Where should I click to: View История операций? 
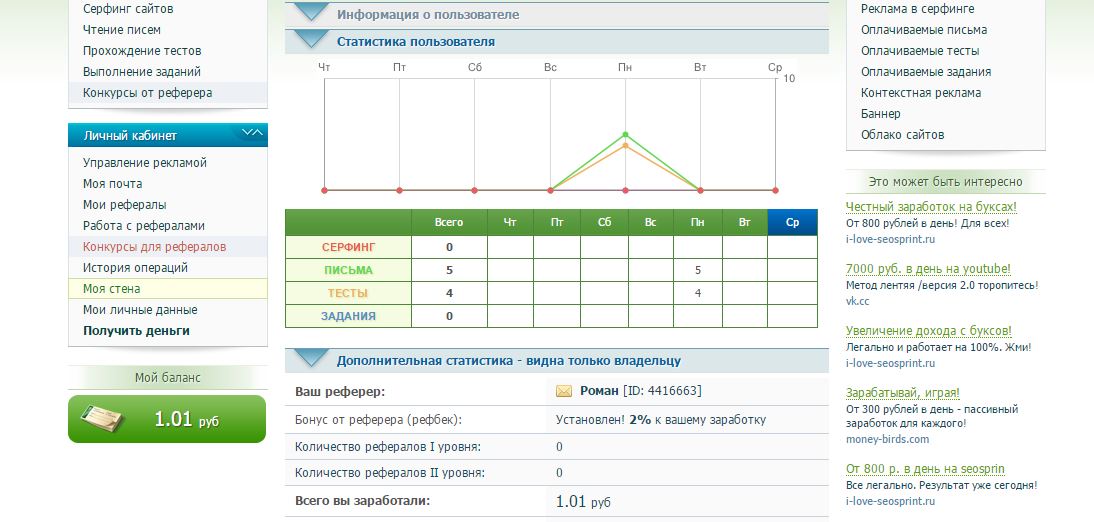(135, 267)
